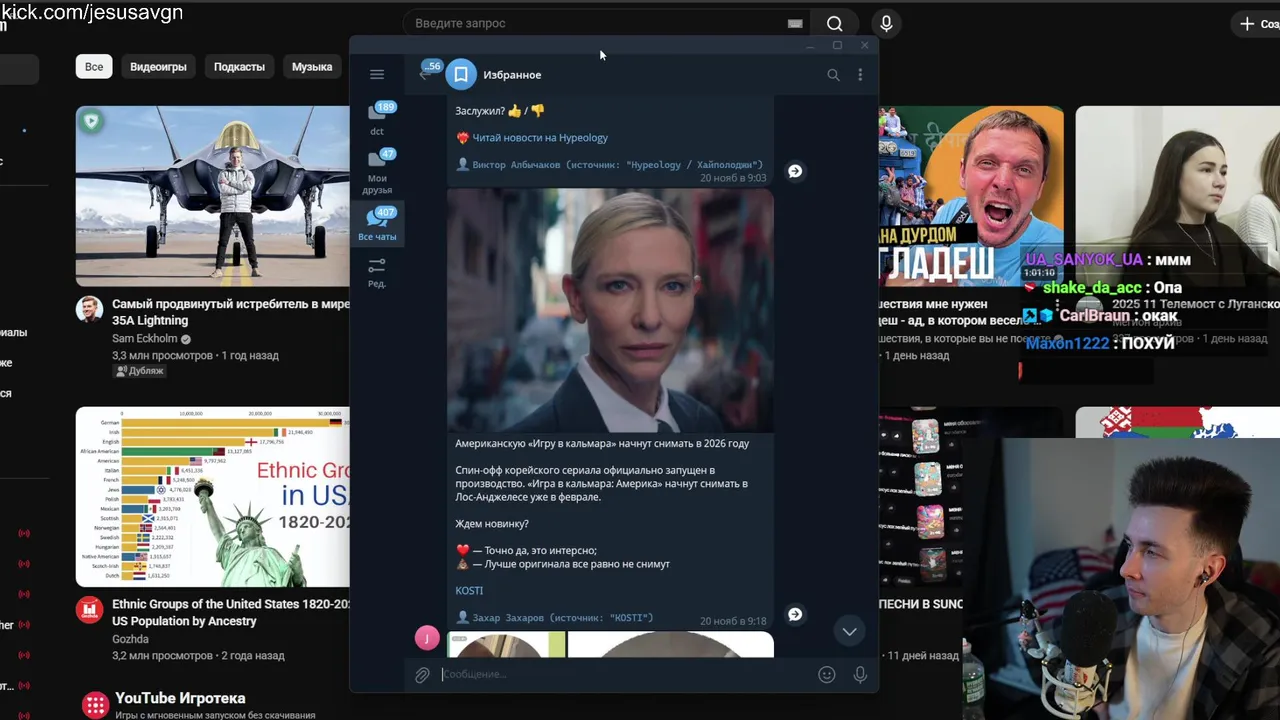The width and height of the screenshot is (1280, 720).
Task: Open the emoji picker in Telegram
Action: click(827, 675)
